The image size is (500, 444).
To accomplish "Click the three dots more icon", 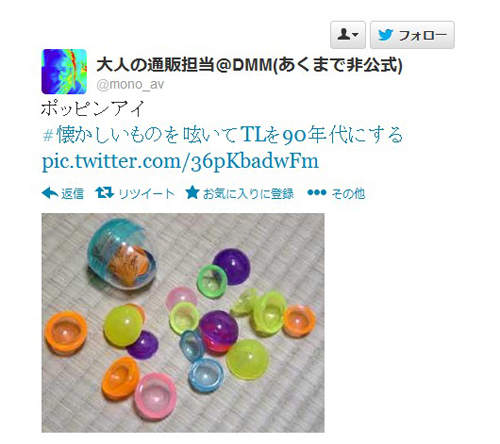I will (x=317, y=193).
